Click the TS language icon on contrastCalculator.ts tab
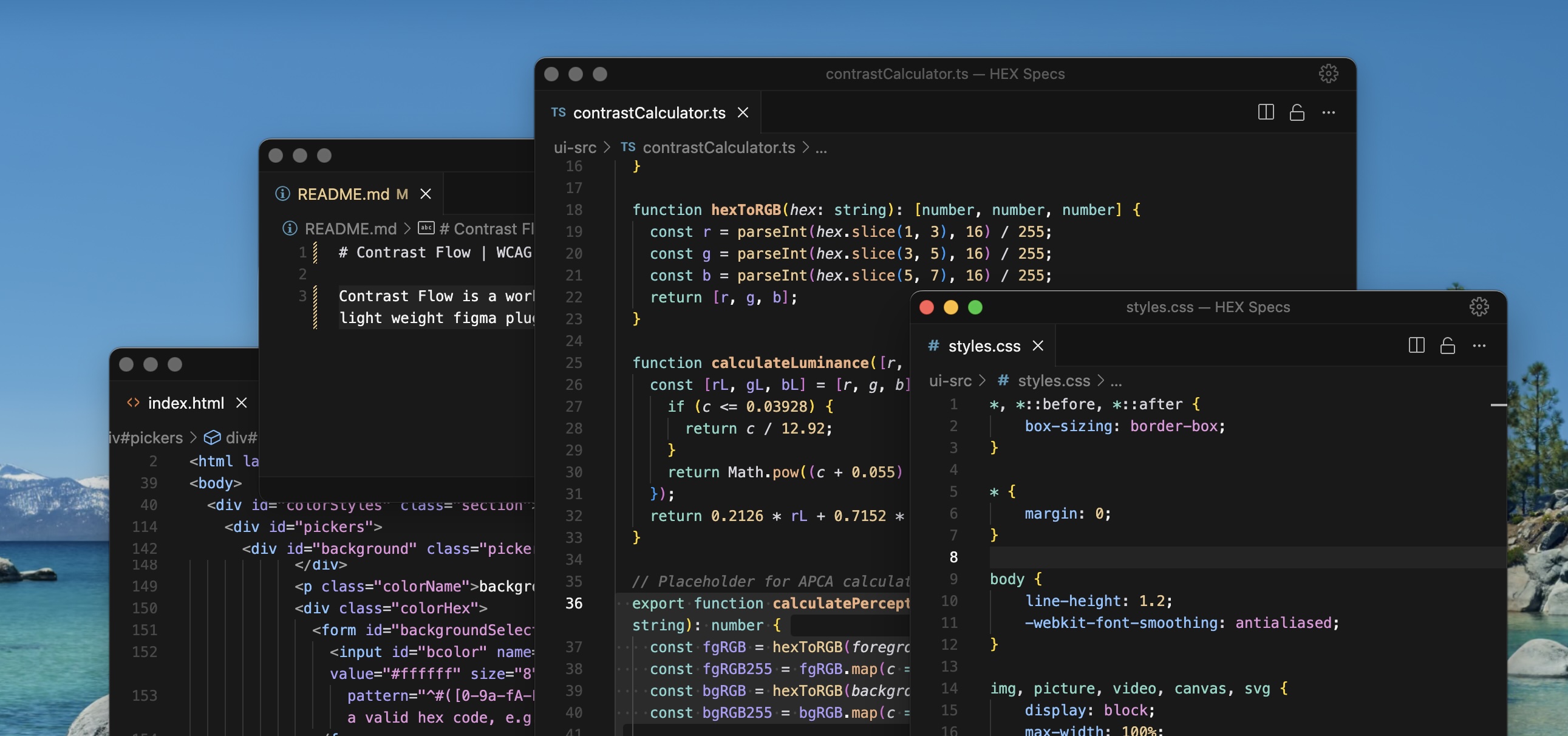The image size is (1568, 736). click(557, 112)
